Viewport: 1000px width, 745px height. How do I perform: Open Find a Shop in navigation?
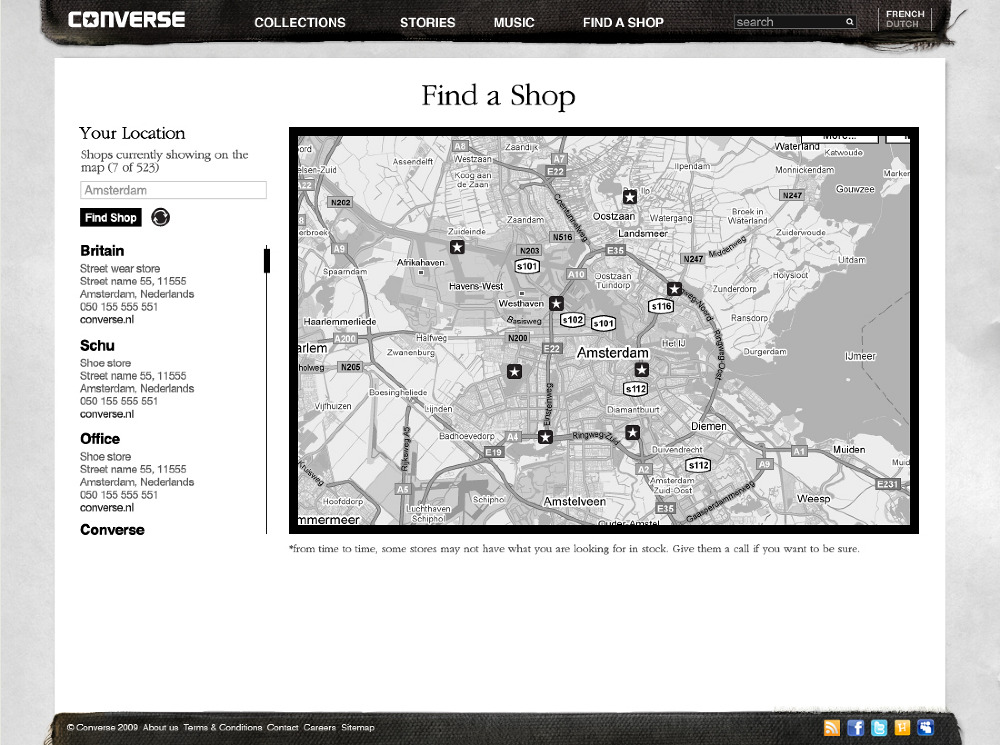pyautogui.click(x=623, y=22)
